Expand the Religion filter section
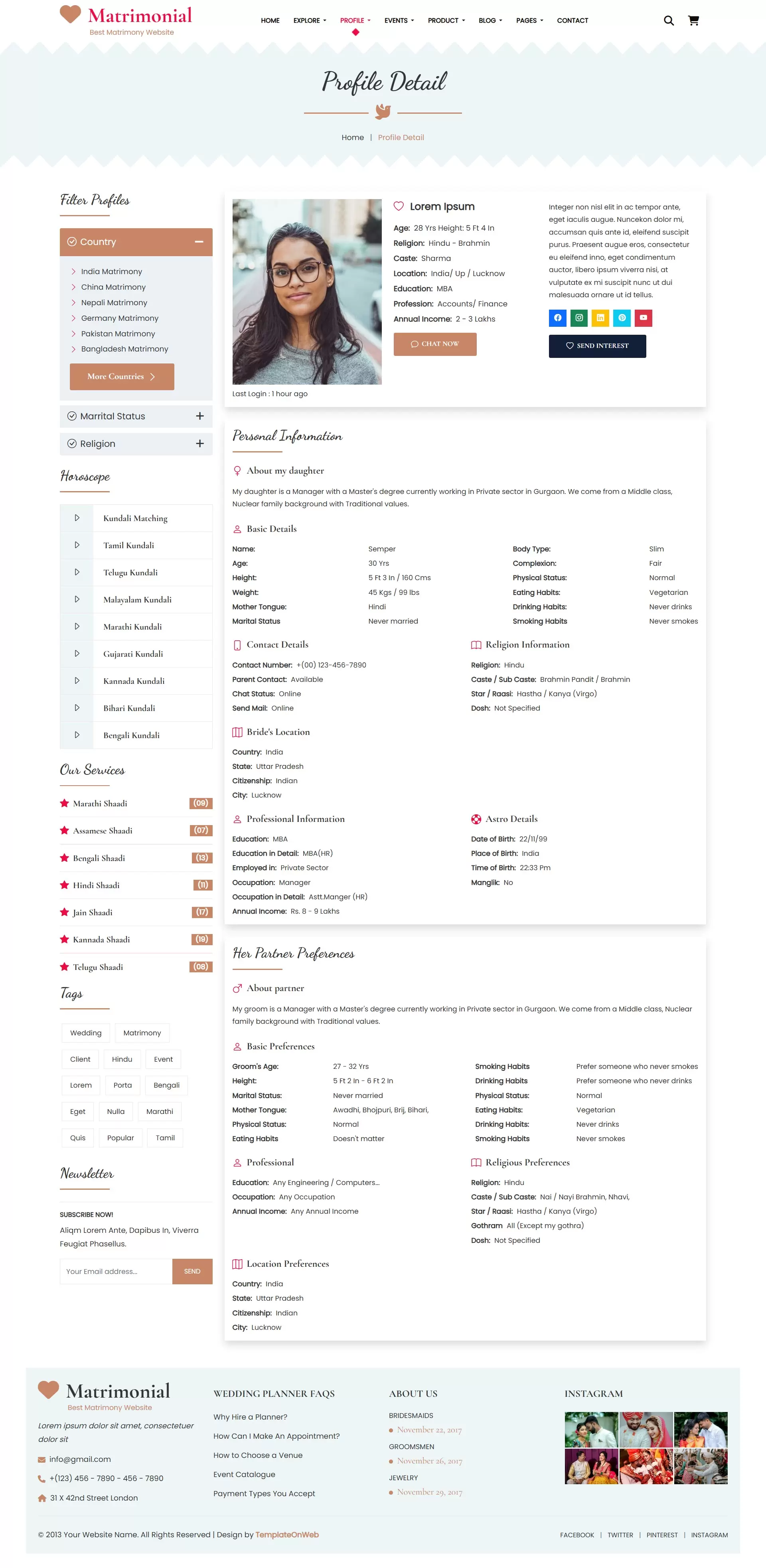This screenshot has height=1568, width=766. (x=199, y=444)
